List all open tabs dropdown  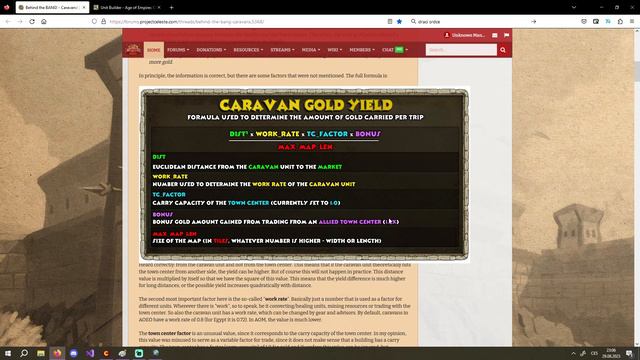coord(574,7)
